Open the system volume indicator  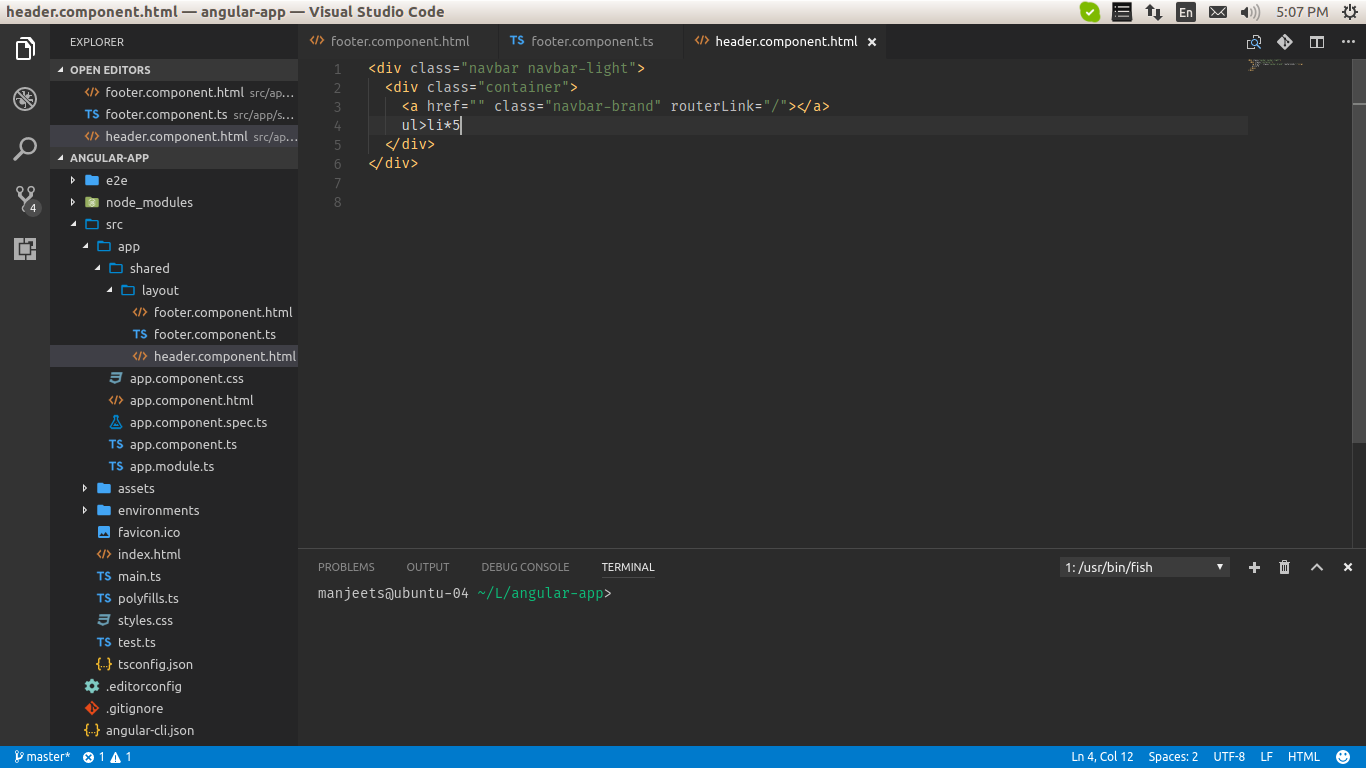point(1250,12)
